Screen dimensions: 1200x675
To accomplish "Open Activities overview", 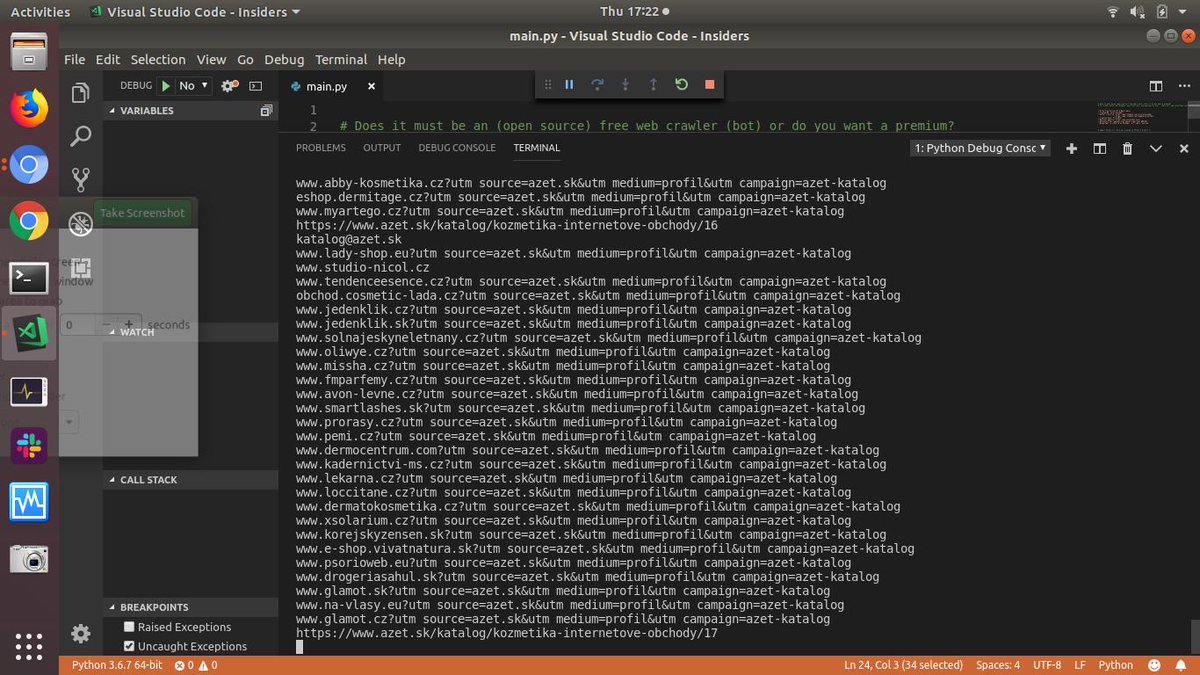I will click(x=40, y=12).
